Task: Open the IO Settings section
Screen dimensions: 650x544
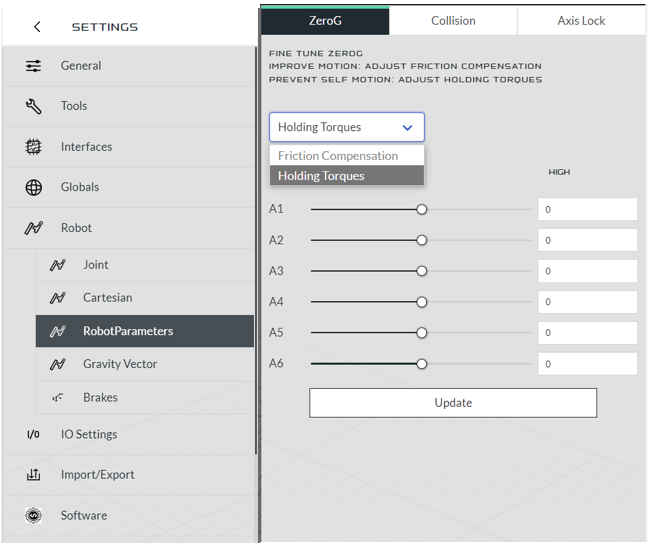Action: tap(88, 435)
